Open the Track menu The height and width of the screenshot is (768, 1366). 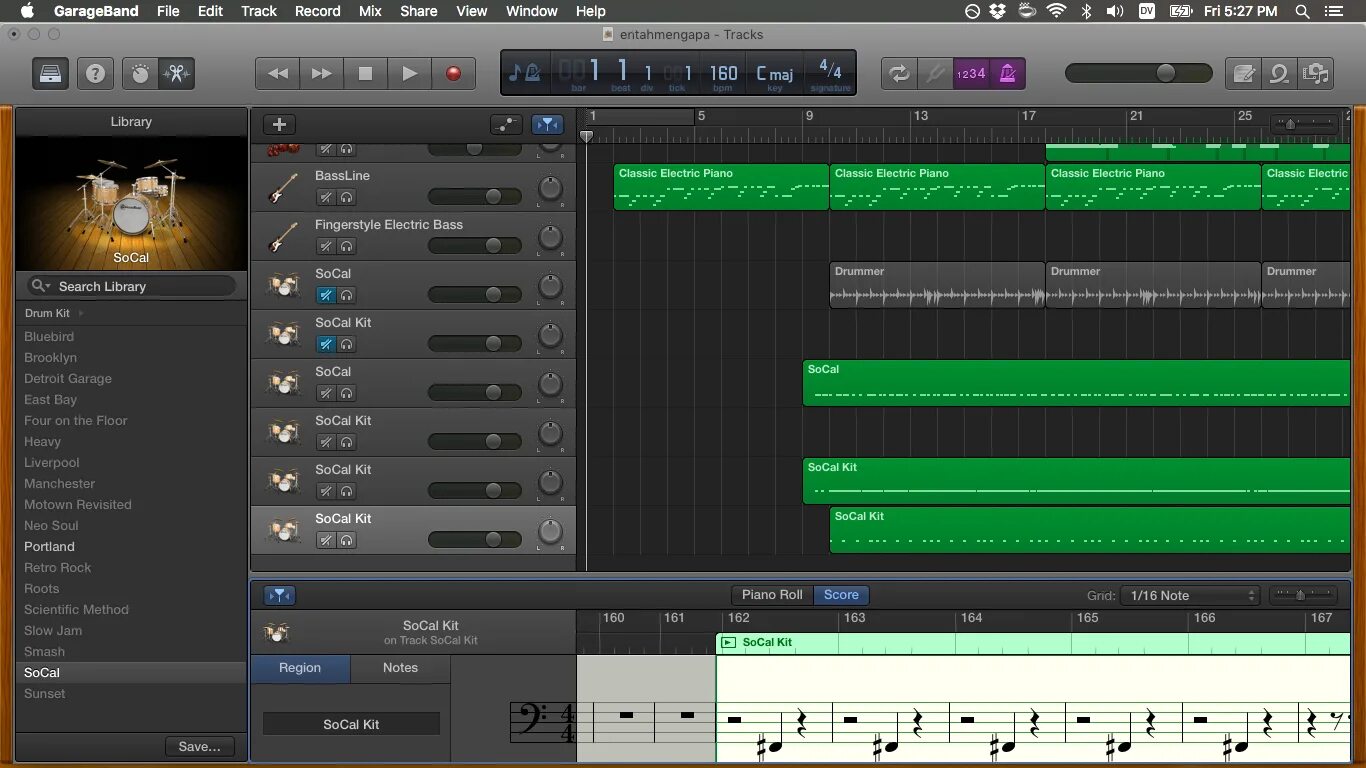(x=258, y=11)
